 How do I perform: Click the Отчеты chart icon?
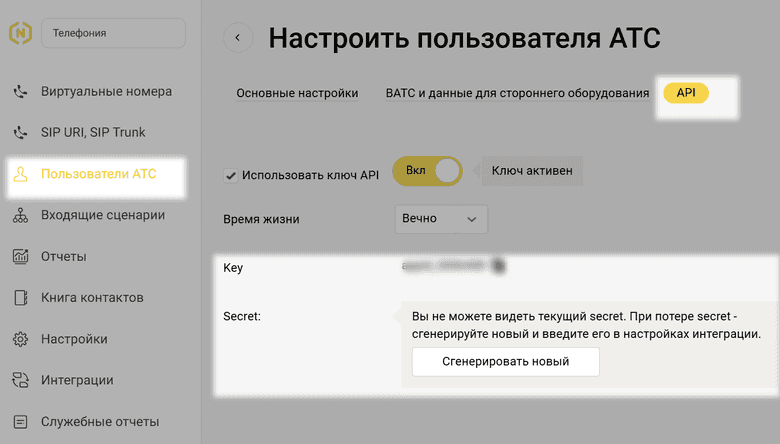click(20, 257)
